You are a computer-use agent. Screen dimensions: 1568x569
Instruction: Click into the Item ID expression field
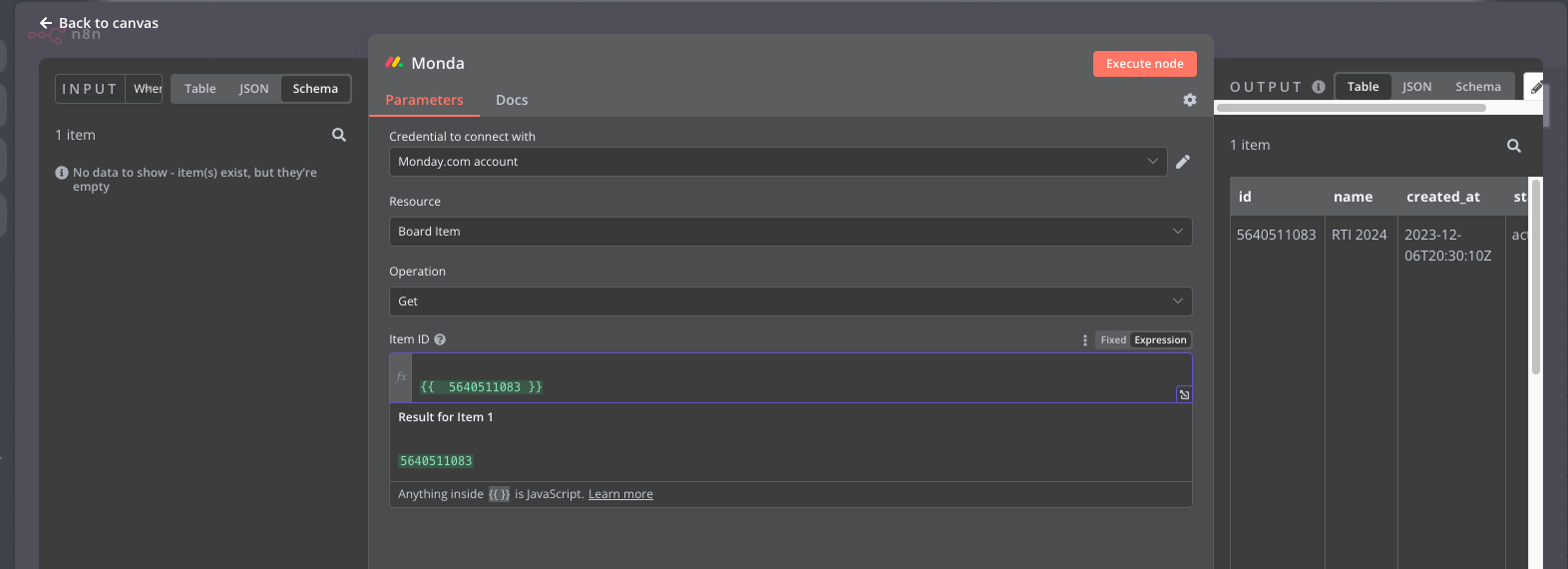(794, 377)
